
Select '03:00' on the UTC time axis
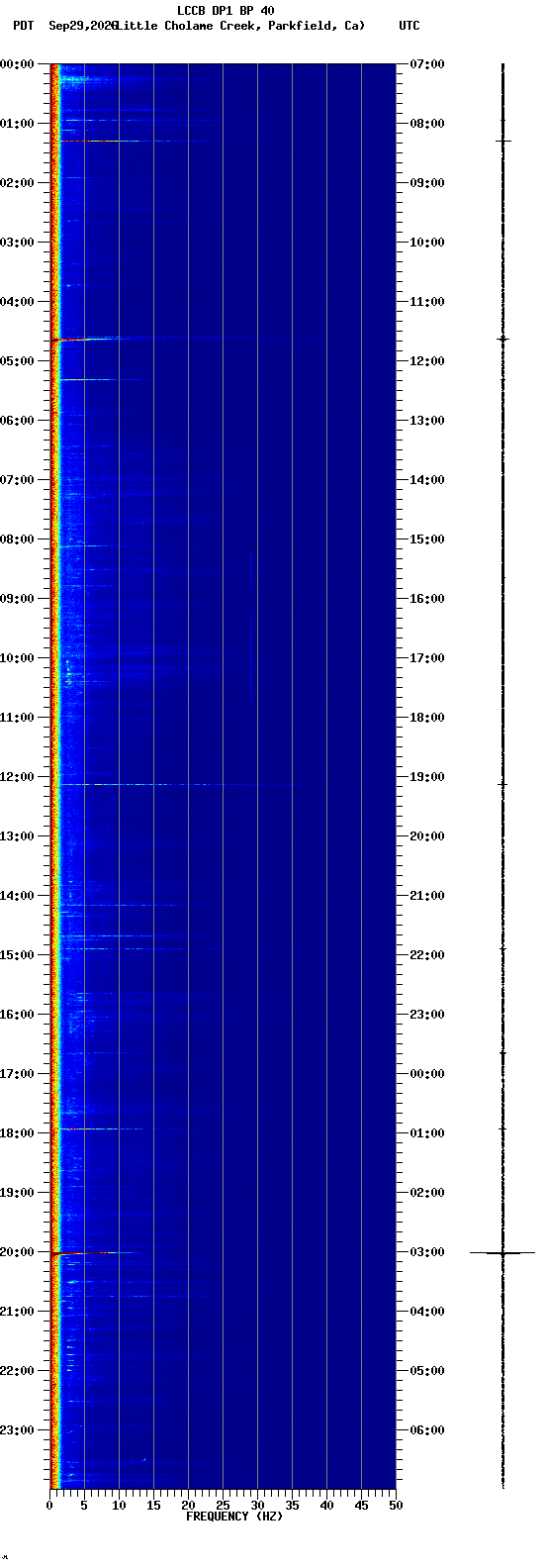(x=427, y=1252)
